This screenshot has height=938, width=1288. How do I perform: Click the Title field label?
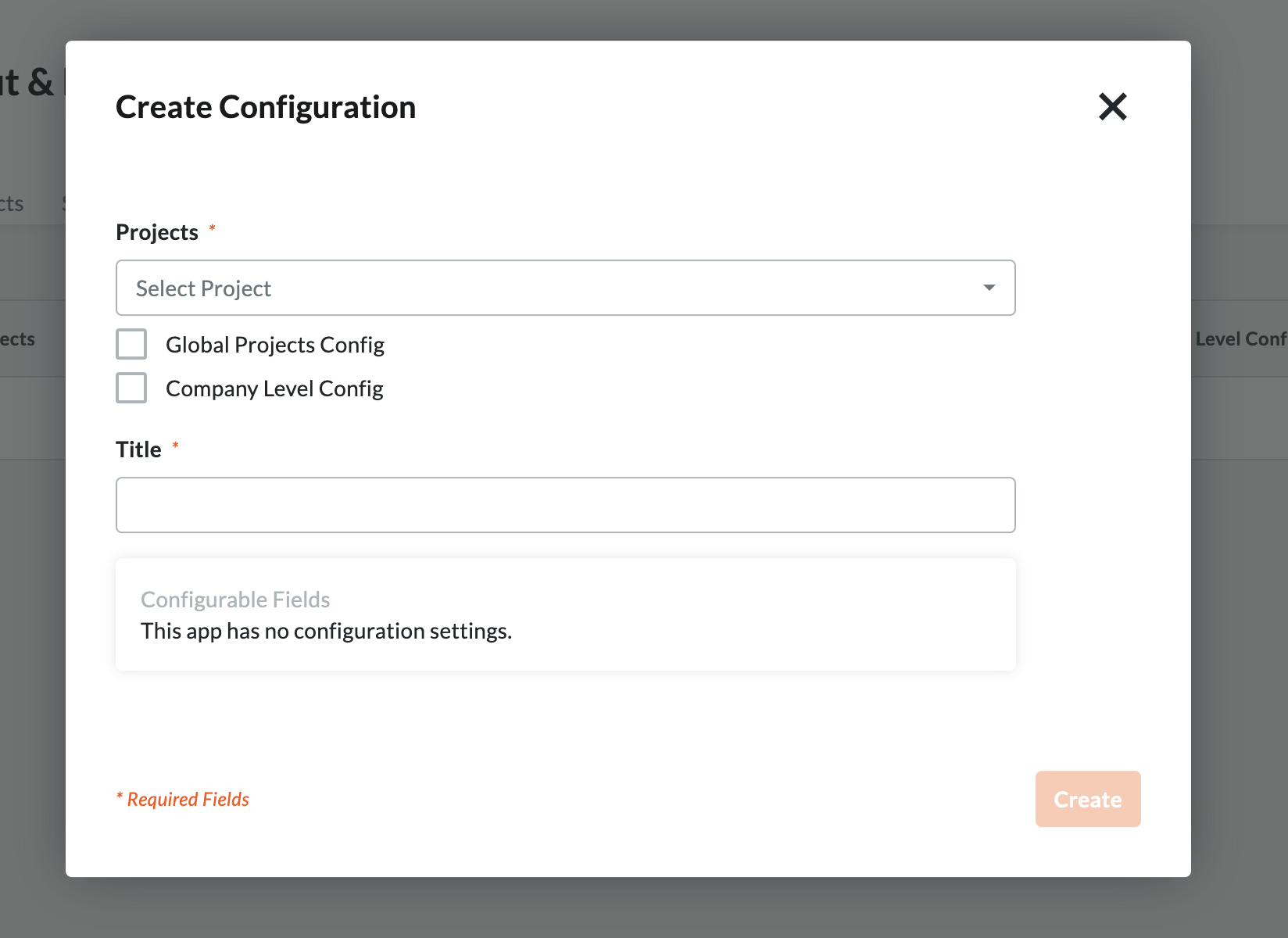(x=138, y=449)
